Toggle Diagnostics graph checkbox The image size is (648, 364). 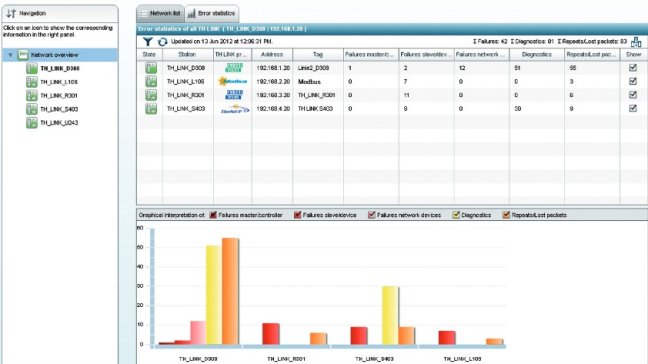click(456, 215)
